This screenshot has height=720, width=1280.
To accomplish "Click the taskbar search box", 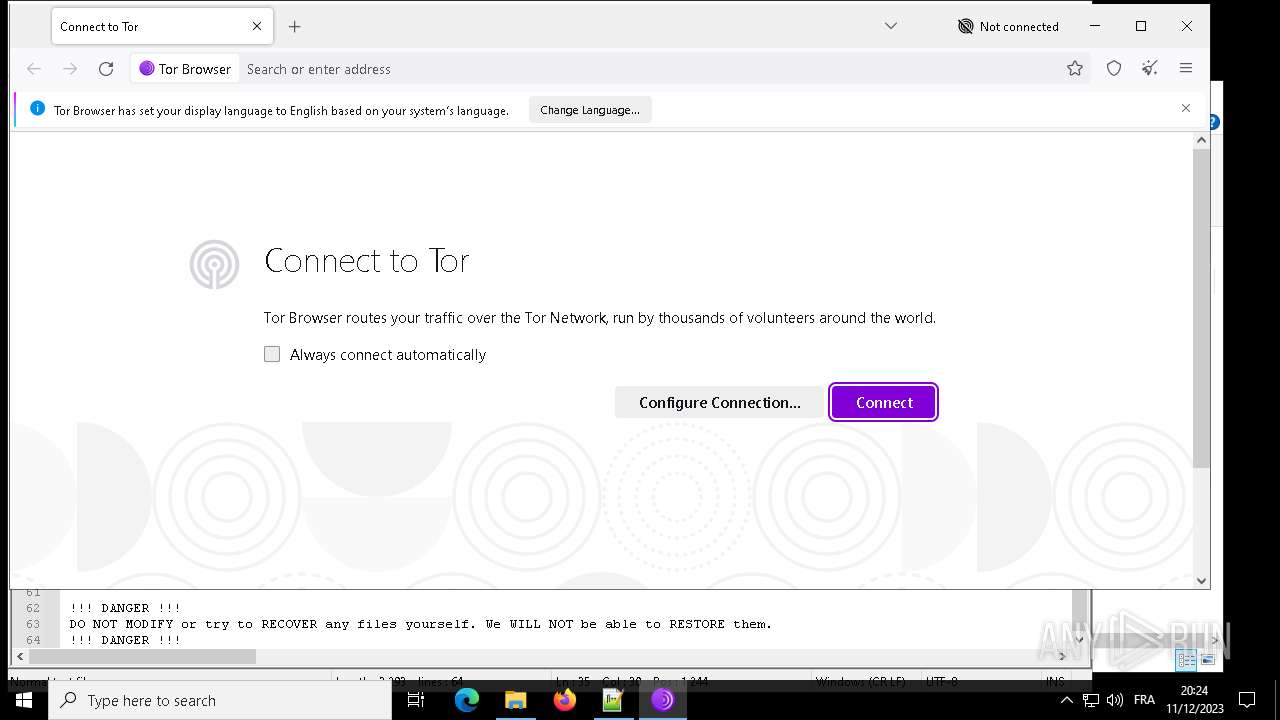I will (x=220, y=700).
